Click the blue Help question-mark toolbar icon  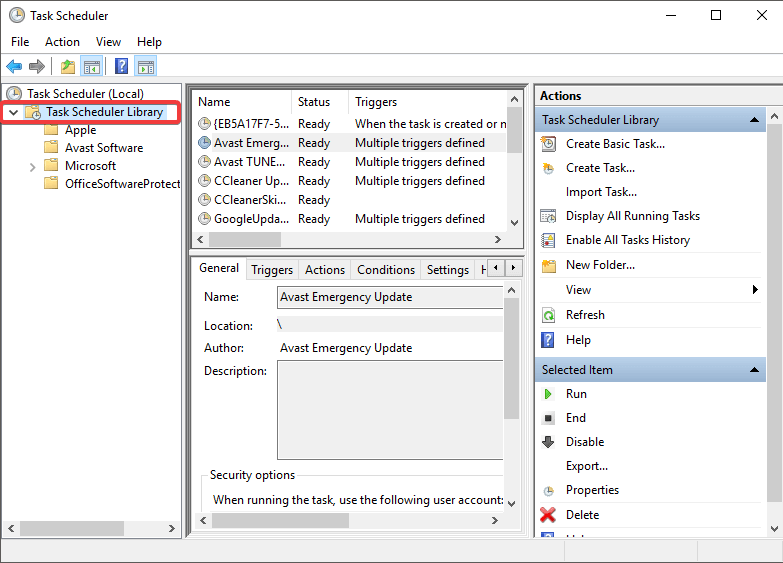[121, 66]
